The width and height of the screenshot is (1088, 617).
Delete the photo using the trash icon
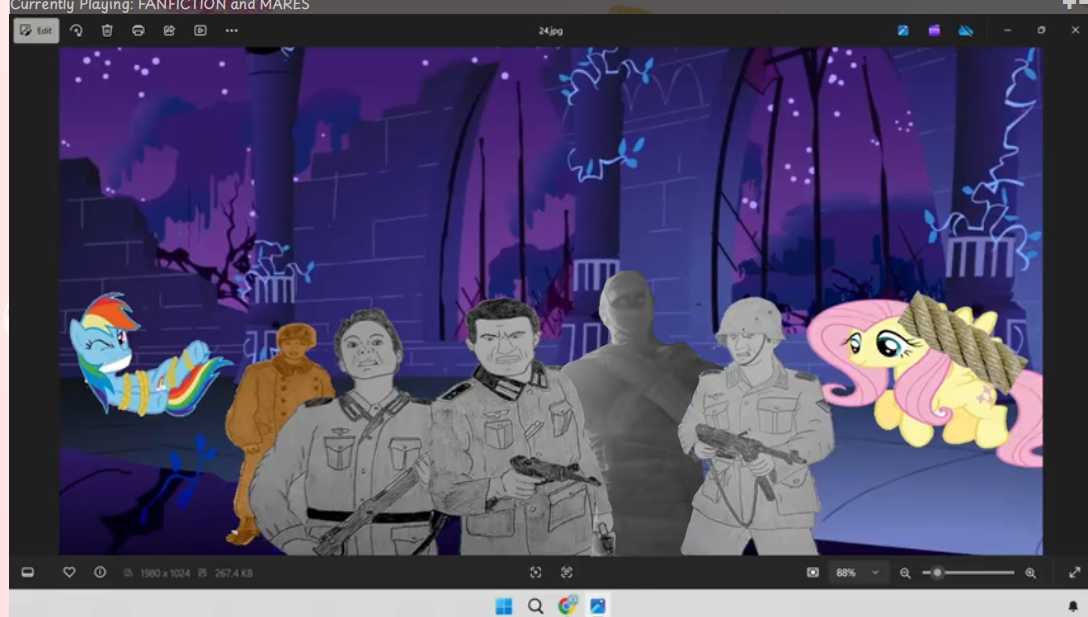(x=107, y=31)
